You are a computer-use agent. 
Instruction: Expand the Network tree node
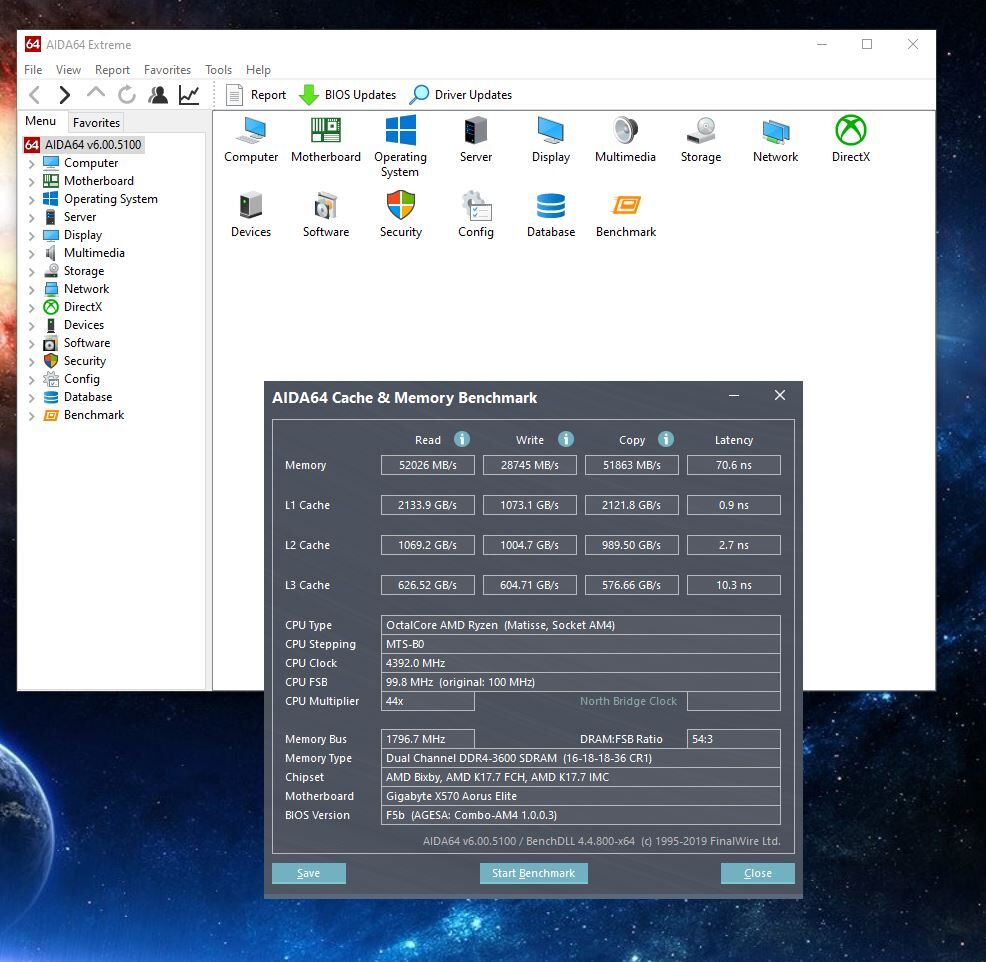coord(31,290)
